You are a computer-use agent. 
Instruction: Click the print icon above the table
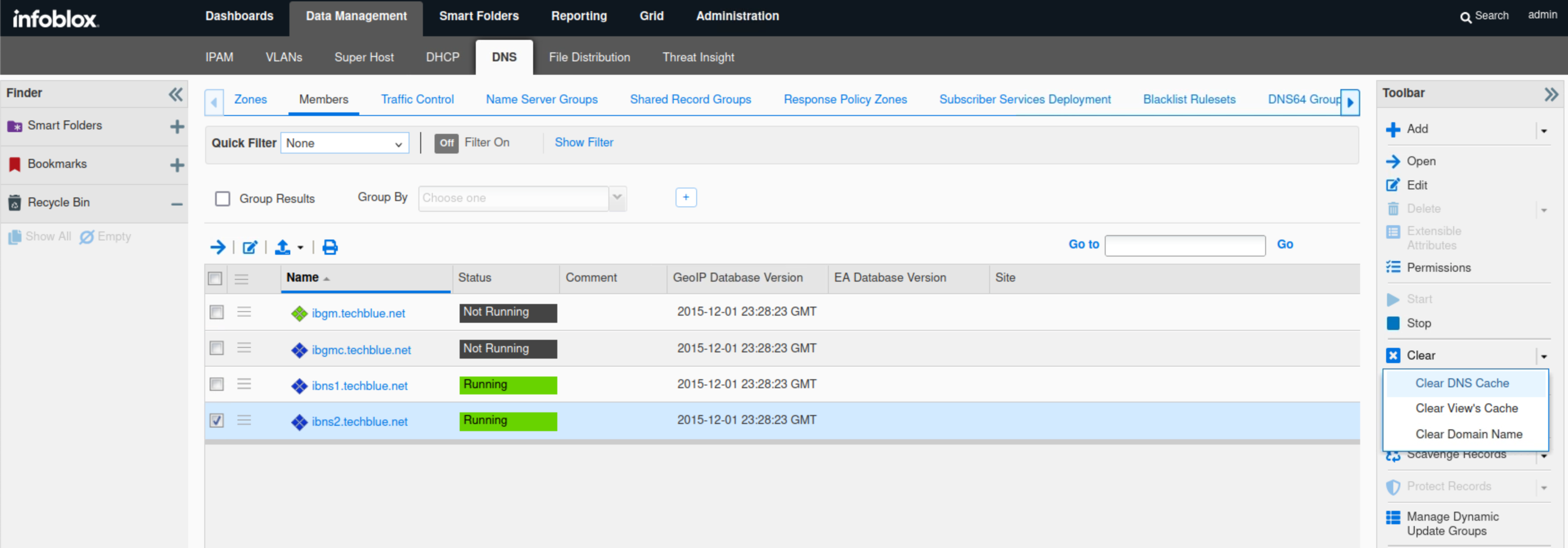click(x=330, y=247)
